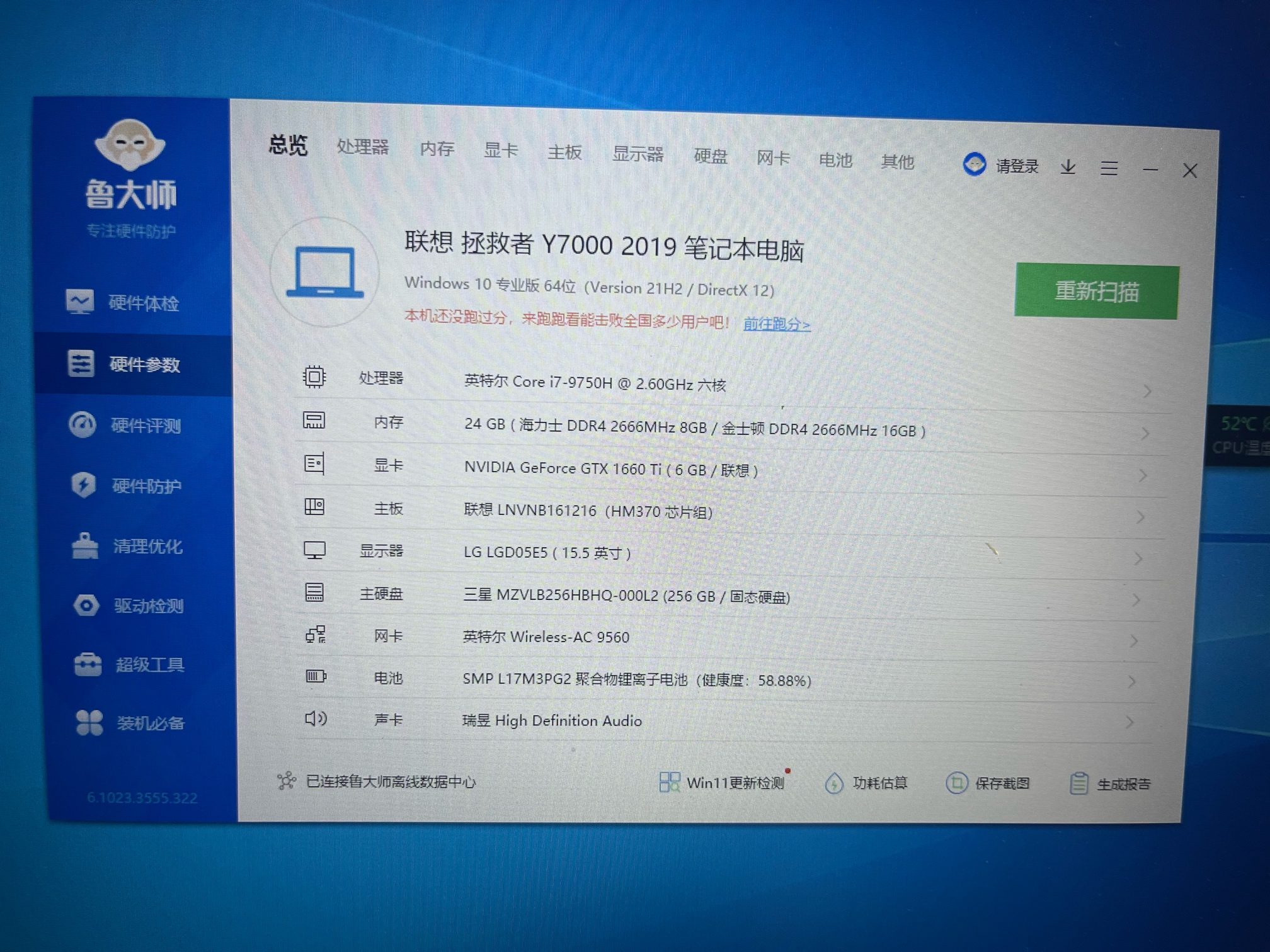Switch to the 电池 tab
The height and width of the screenshot is (952, 1270).
click(x=835, y=159)
